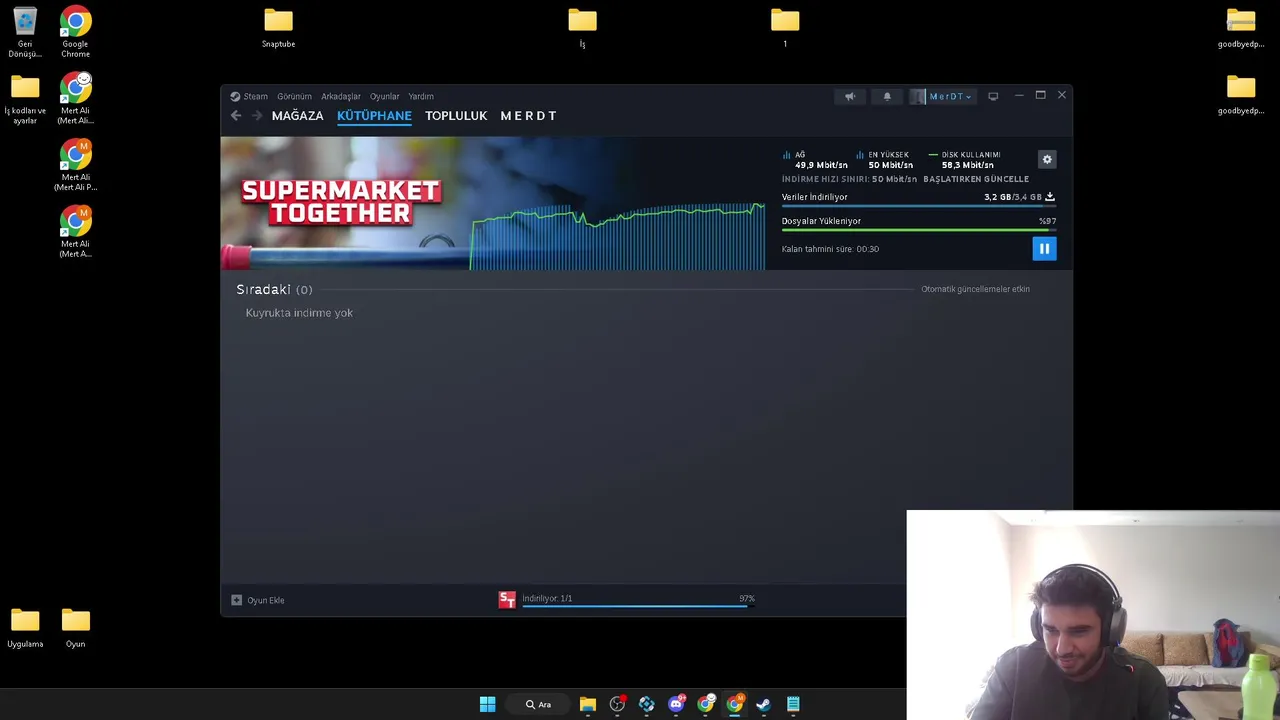Open Steam notifications bell
The width and height of the screenshot is (1280, 720).
[887, 96]
